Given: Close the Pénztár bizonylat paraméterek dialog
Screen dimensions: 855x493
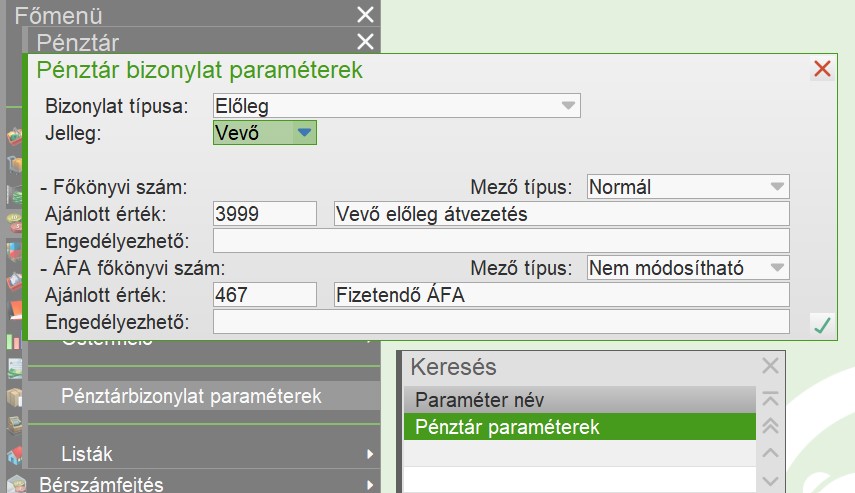Looking at the screenshot, I should coord(822,69).
